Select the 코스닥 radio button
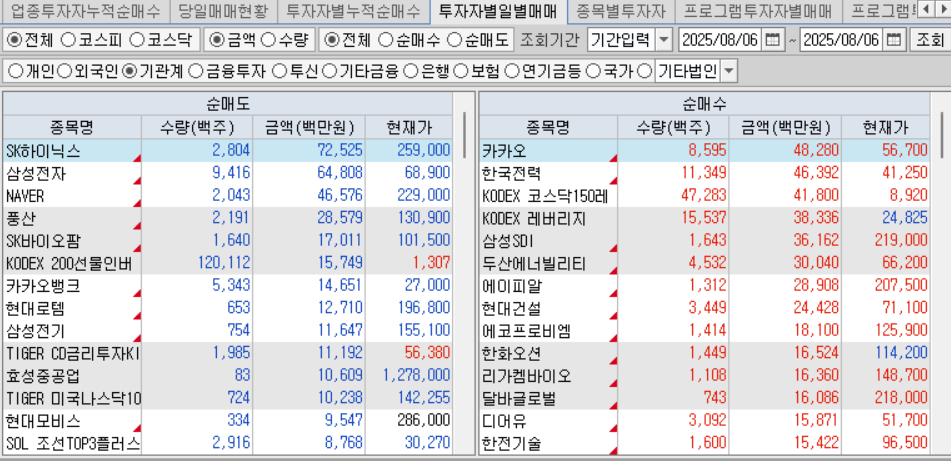Image resolution: width=951 pixels, height=461 pixels. point(137,41)
